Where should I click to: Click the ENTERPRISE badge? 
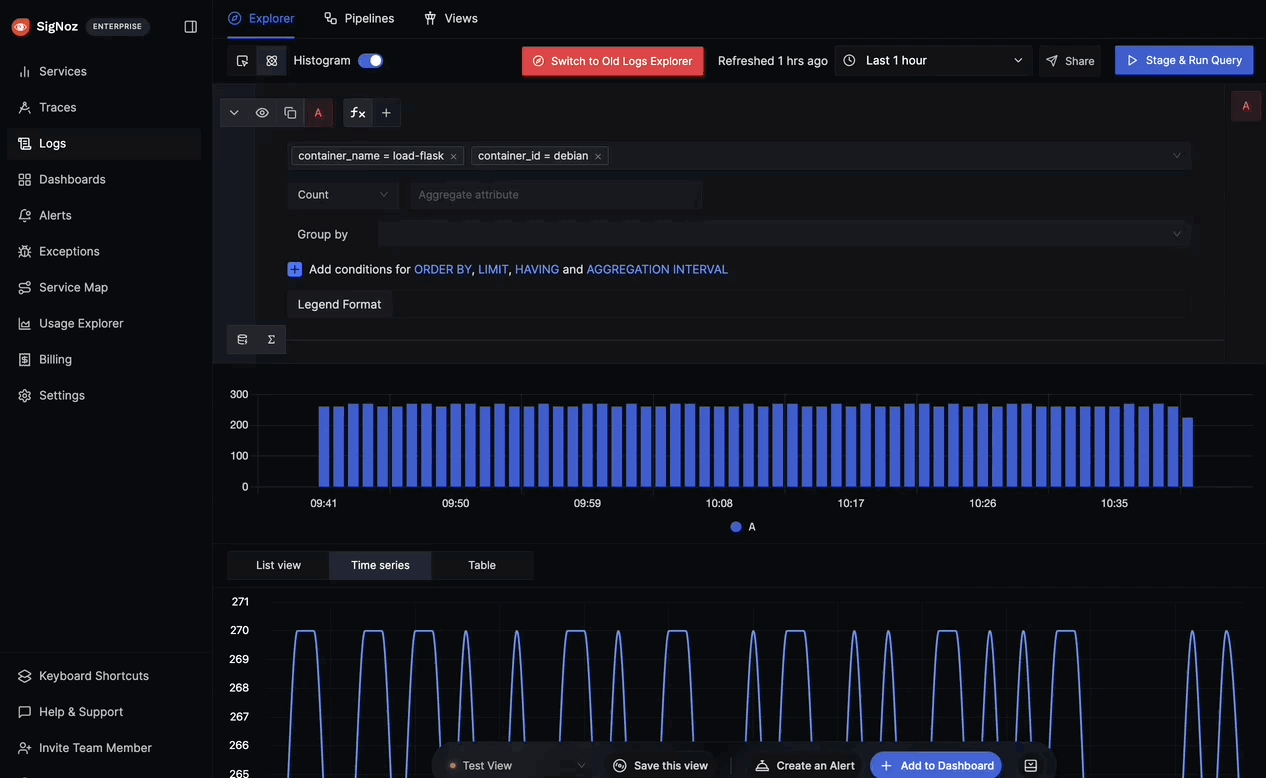tap(118, 27)
